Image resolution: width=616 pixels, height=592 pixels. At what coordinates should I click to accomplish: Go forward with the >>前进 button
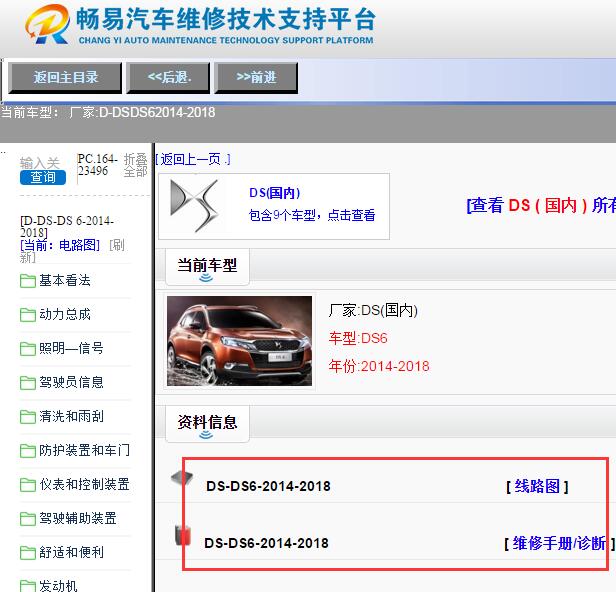(256, 77)
